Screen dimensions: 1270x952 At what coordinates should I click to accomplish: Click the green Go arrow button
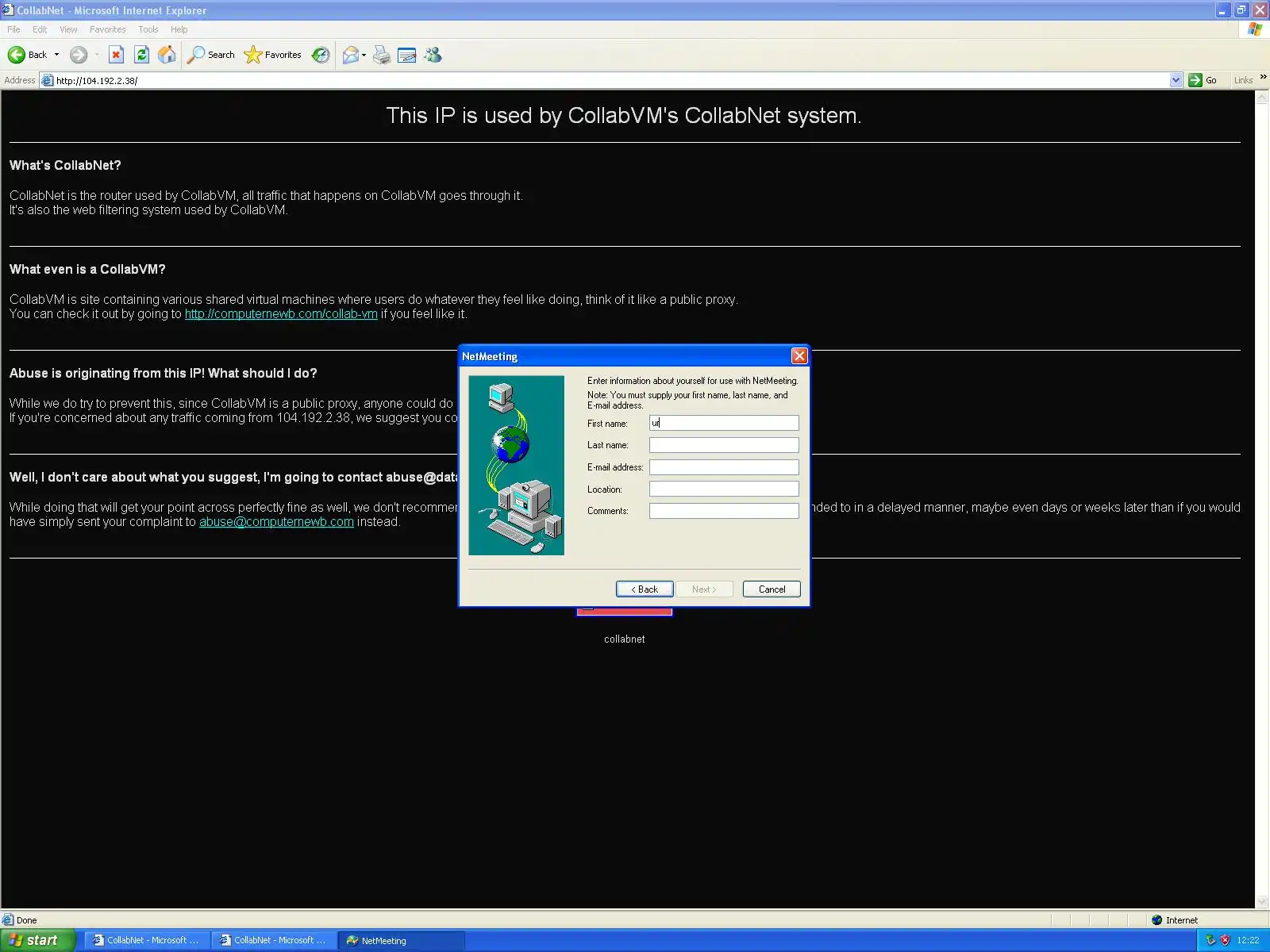click(x=1195, y=80)
